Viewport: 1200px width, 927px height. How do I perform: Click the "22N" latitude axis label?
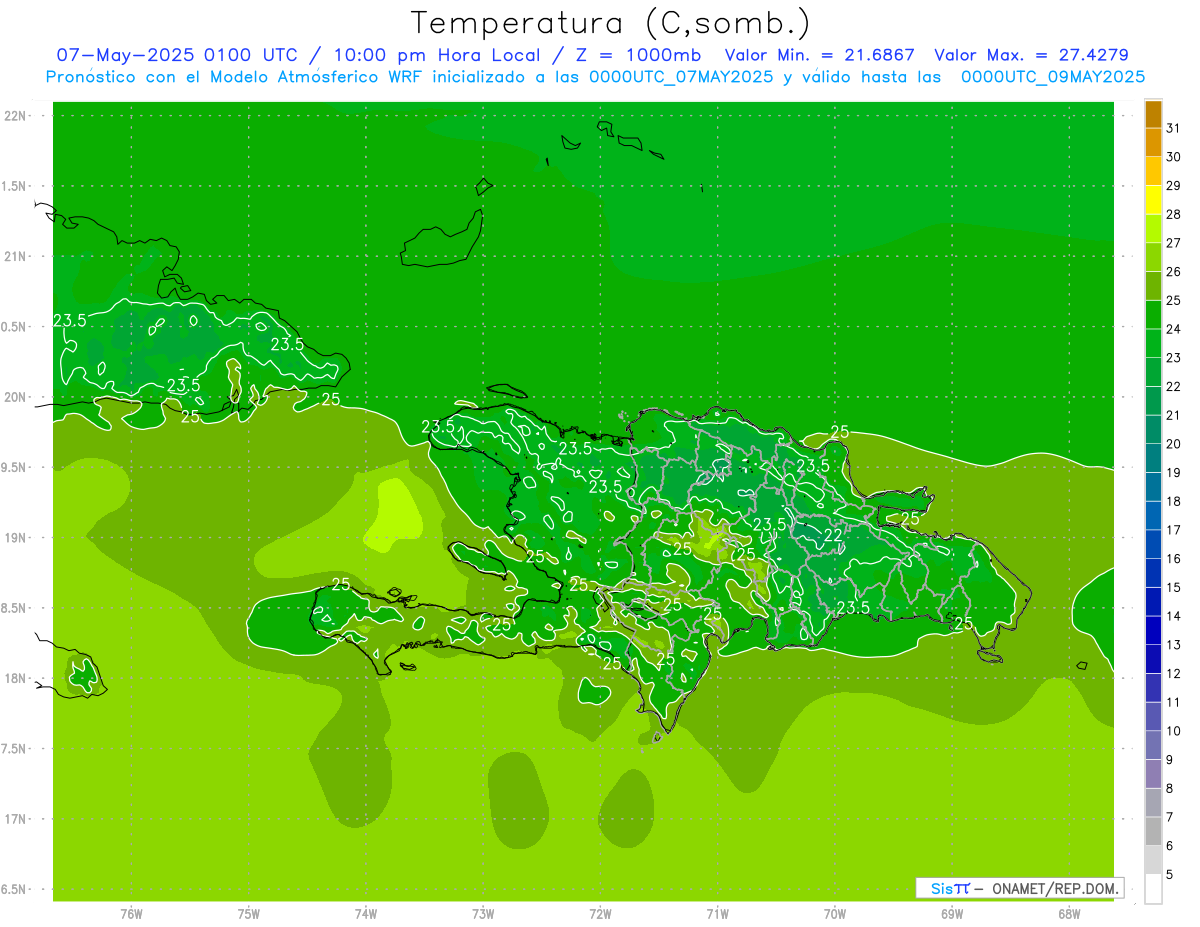click(15, 116)
